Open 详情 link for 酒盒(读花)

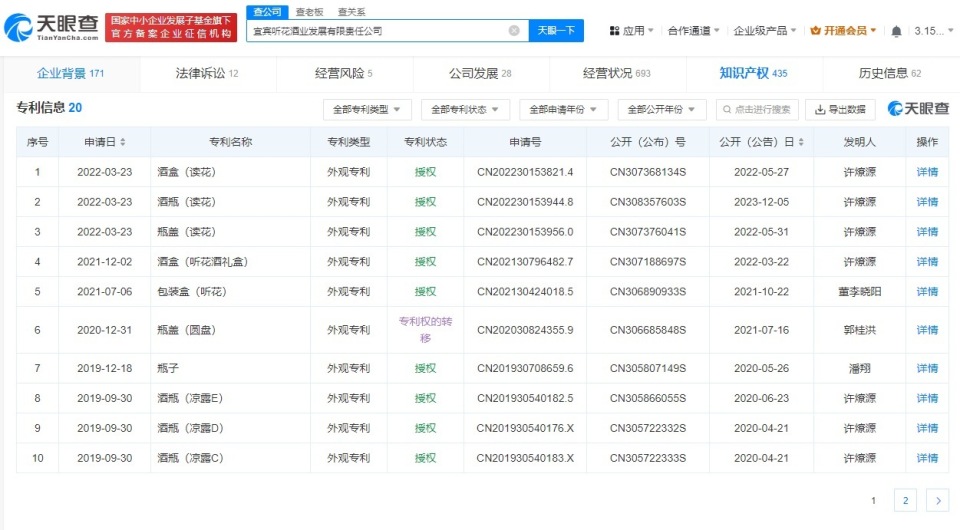coord(927,172)
